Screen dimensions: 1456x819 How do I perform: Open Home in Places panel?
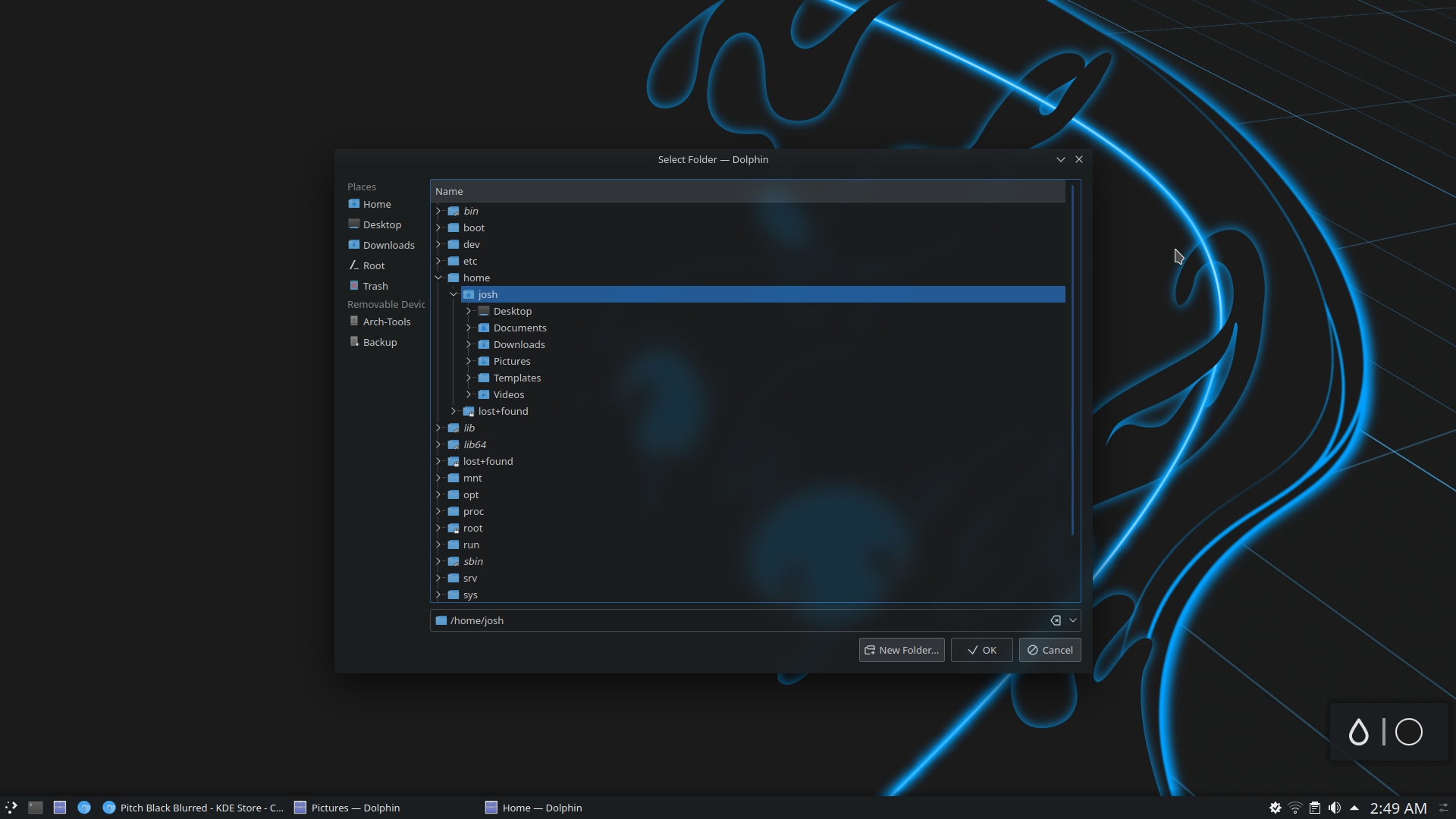(370, 204)
